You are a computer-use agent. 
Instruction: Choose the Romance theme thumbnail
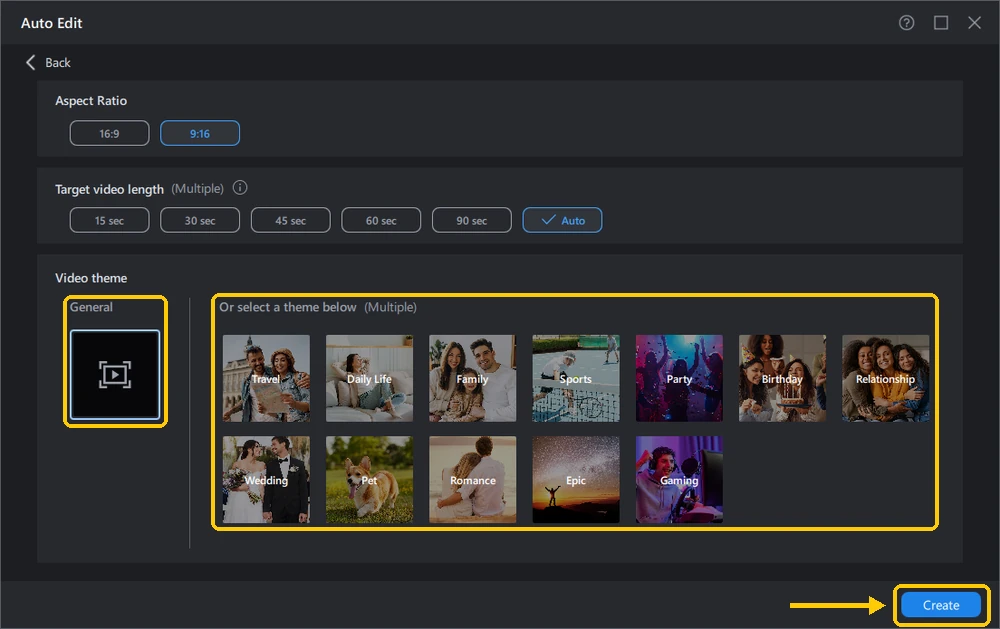click(473, 480)
